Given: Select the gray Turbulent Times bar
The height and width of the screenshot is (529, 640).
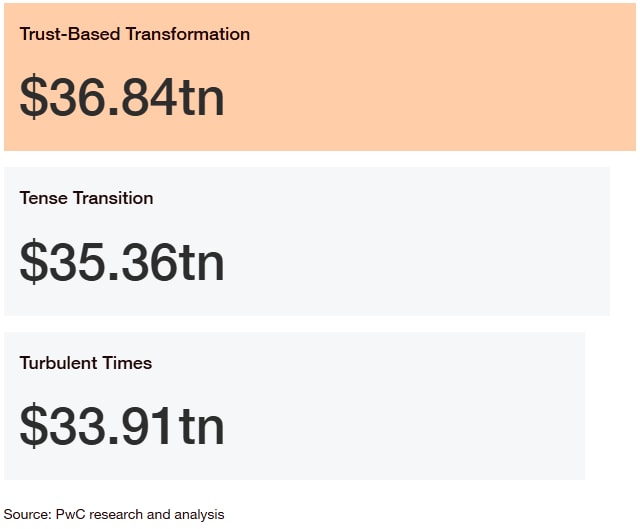Looking at the screenshot, I should point(294,406).
